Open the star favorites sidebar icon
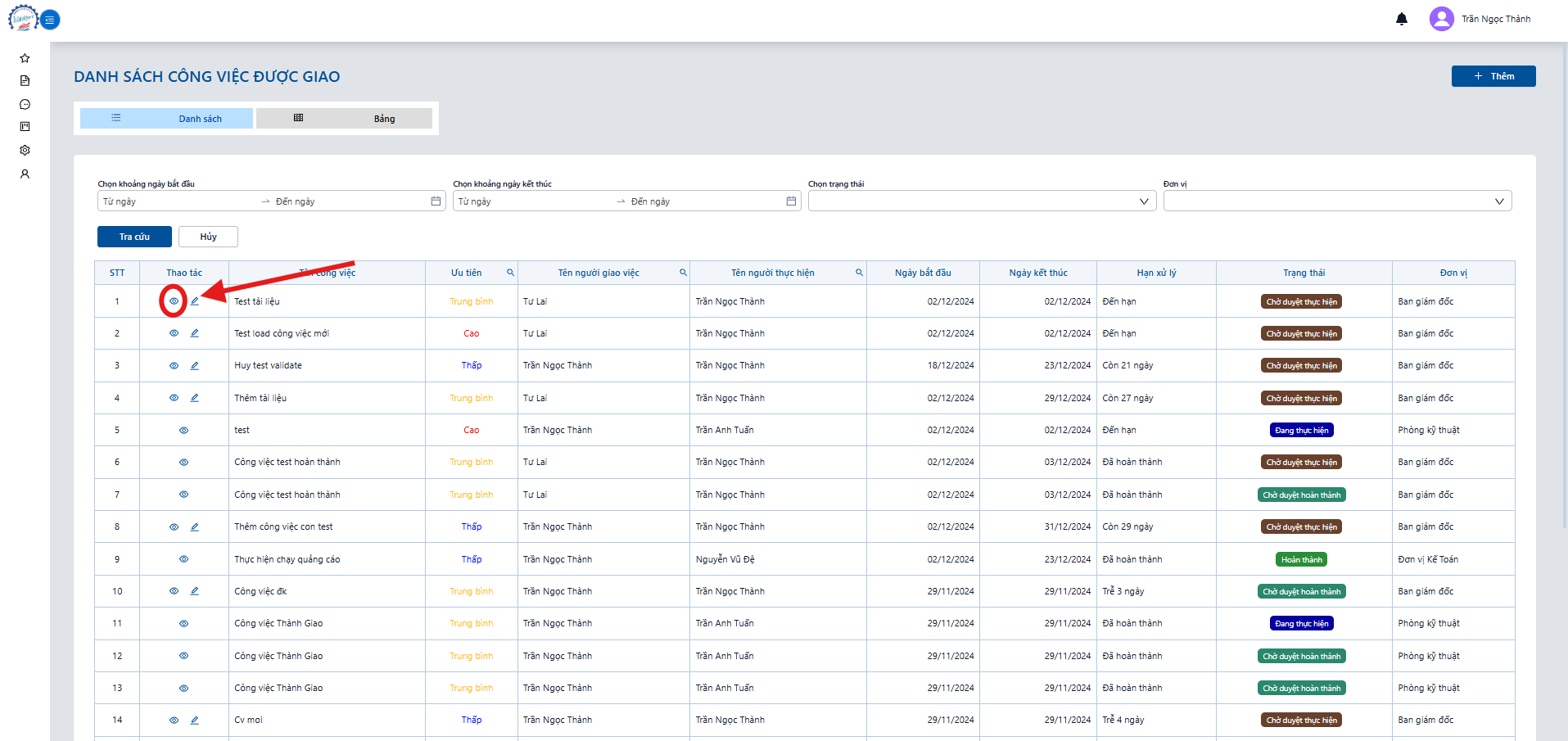This screenshot has height=741, width=1568. point(25,58)
